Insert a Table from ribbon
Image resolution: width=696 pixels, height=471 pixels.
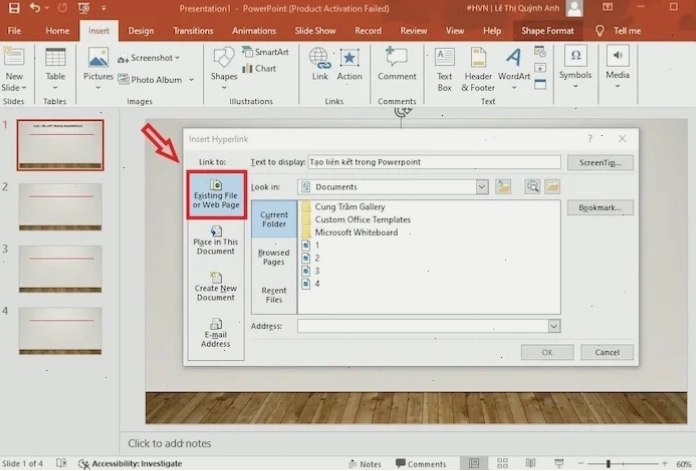pos(55,70)
